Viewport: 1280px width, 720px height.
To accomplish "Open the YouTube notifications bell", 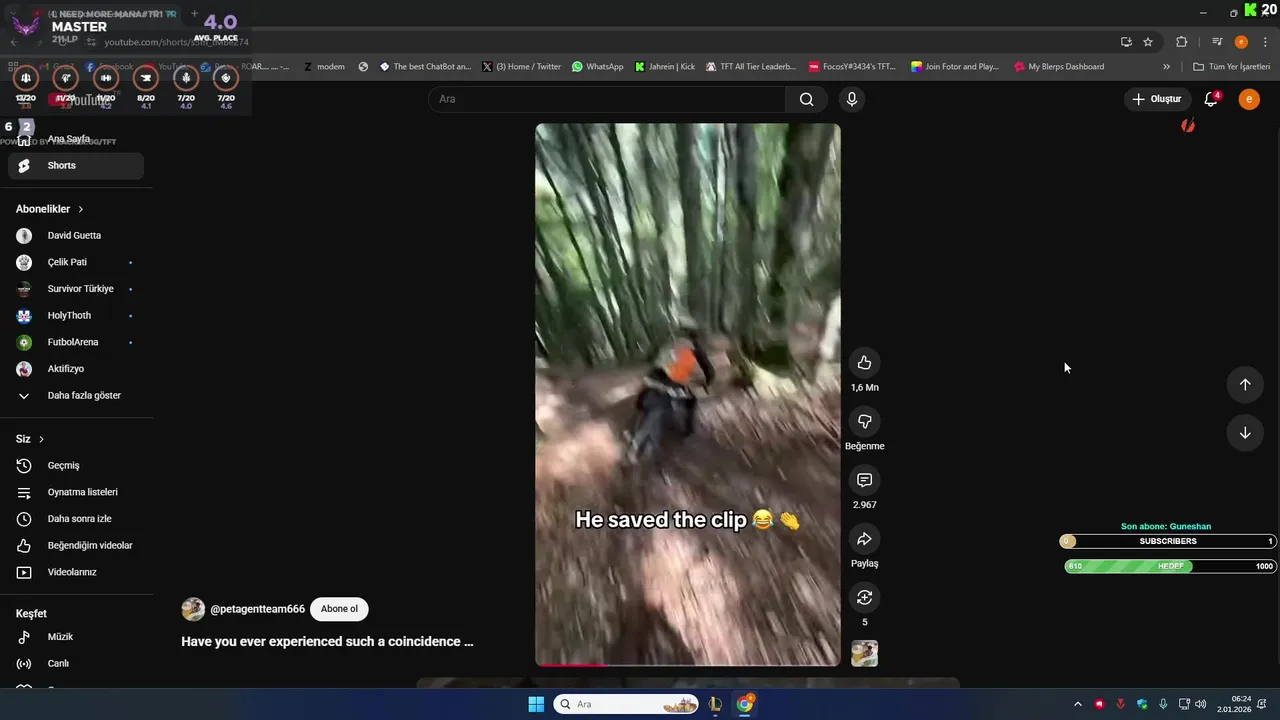I will 1211,99.
